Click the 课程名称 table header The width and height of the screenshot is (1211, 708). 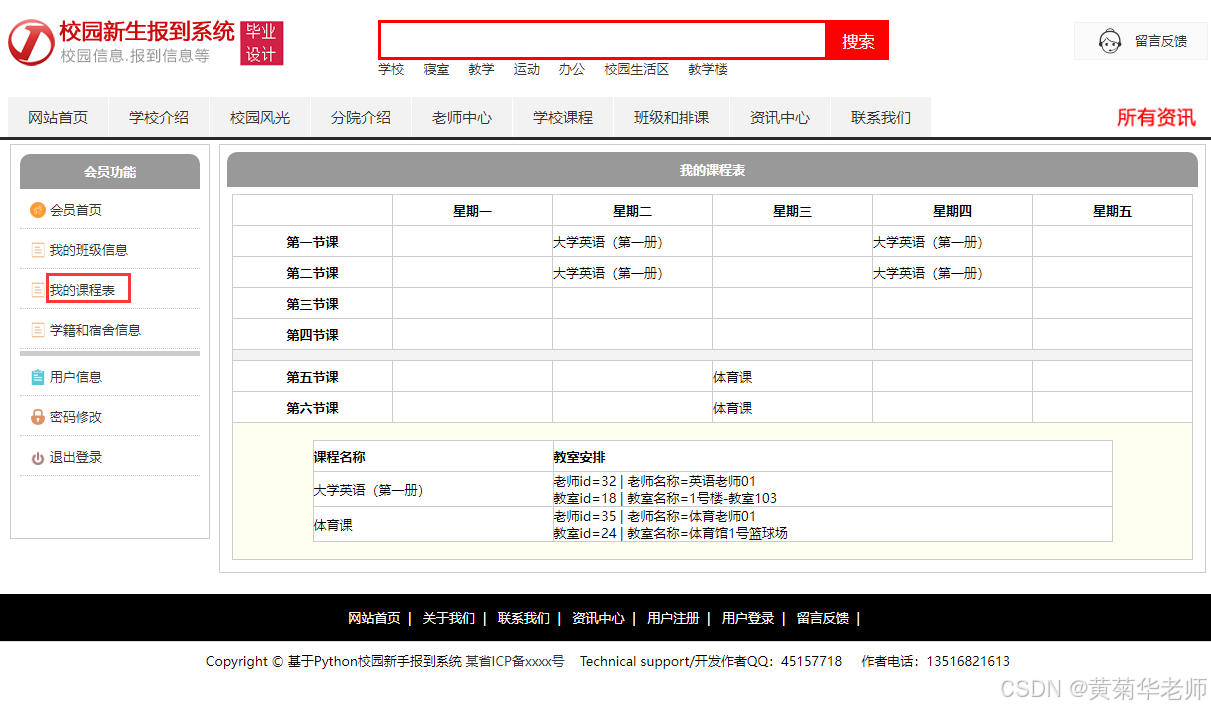(340, 457)
